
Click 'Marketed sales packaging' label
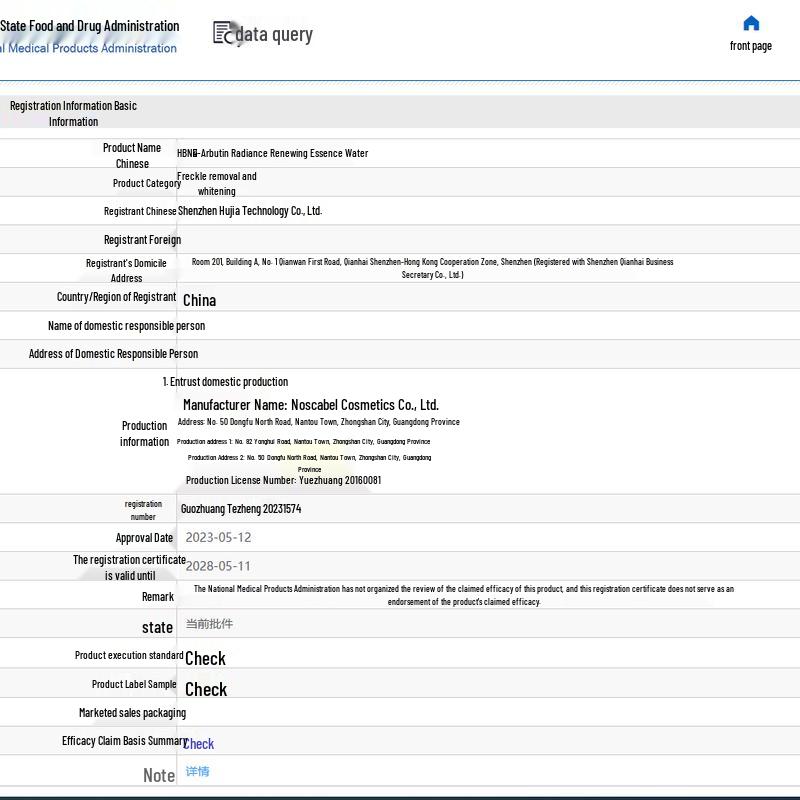tap(132, 713)
